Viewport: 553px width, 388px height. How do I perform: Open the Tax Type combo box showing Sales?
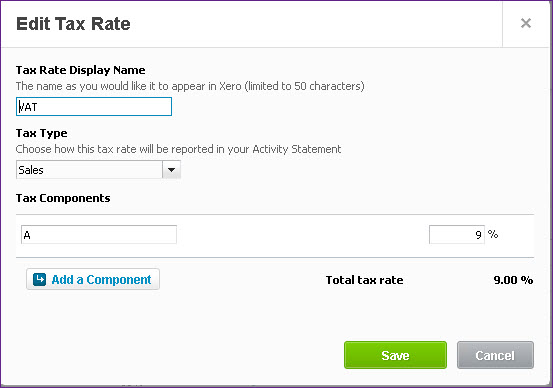(x=98, y=170)
